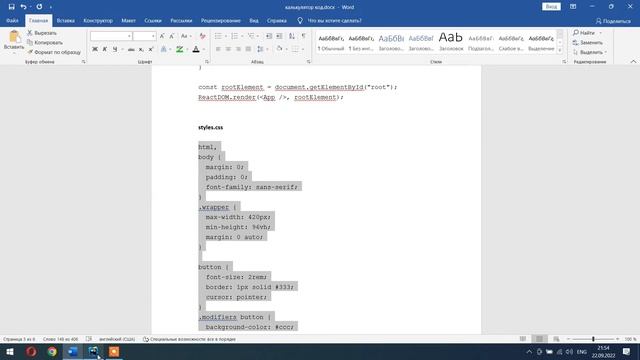Image resolution: width=640 pixels, height=360 pixels.
Task: Expand the styles gallery with More arrow
Action: (560, 51)
